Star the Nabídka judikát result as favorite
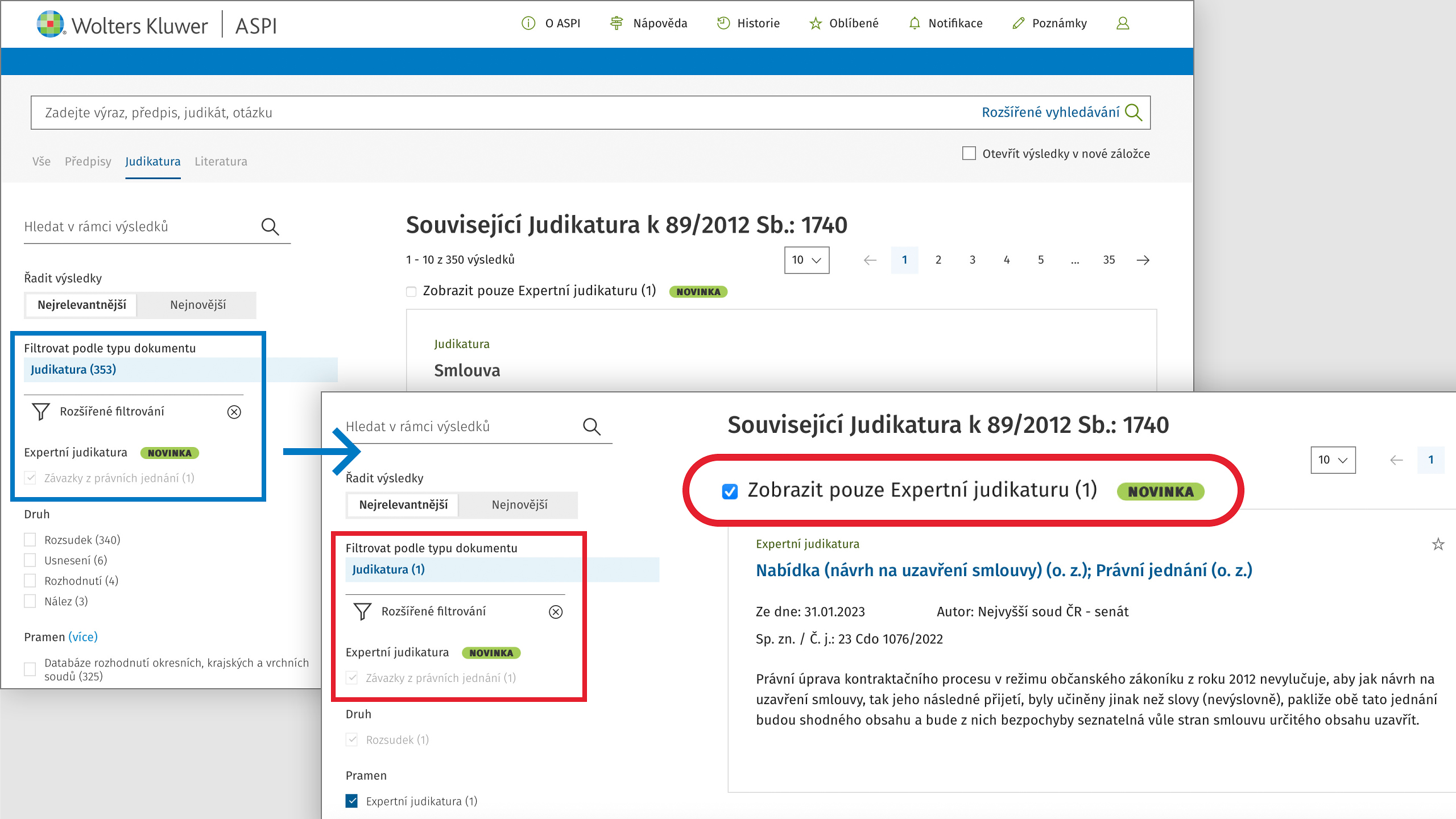1456x819 pixels. (1438, 544)
